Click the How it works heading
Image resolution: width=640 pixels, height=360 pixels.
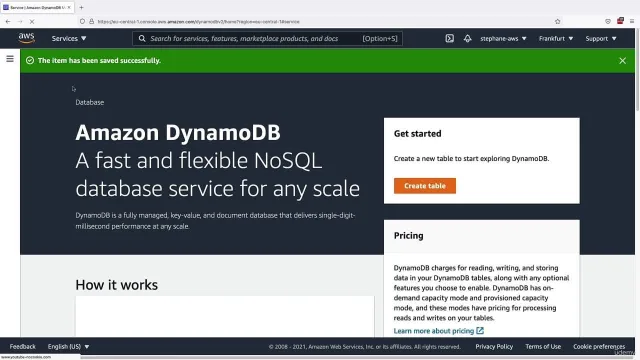coord(116,284)
